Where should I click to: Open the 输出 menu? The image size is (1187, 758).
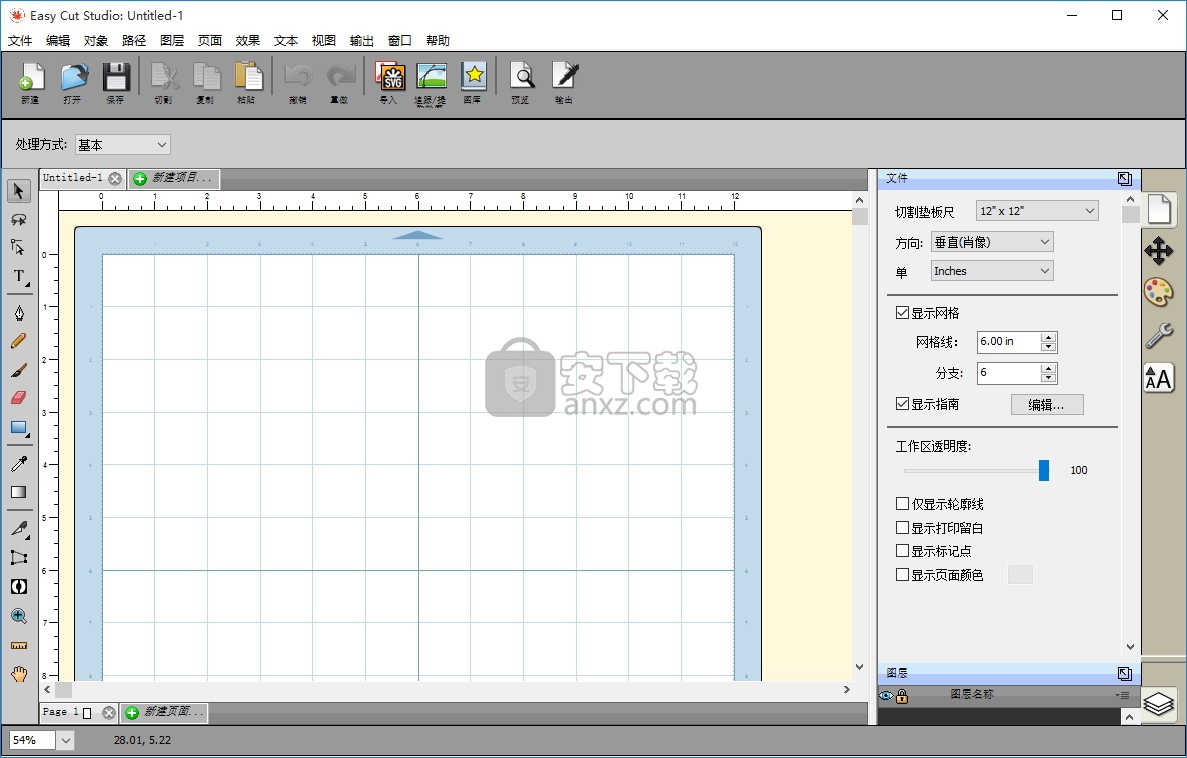tap(362, 40)
